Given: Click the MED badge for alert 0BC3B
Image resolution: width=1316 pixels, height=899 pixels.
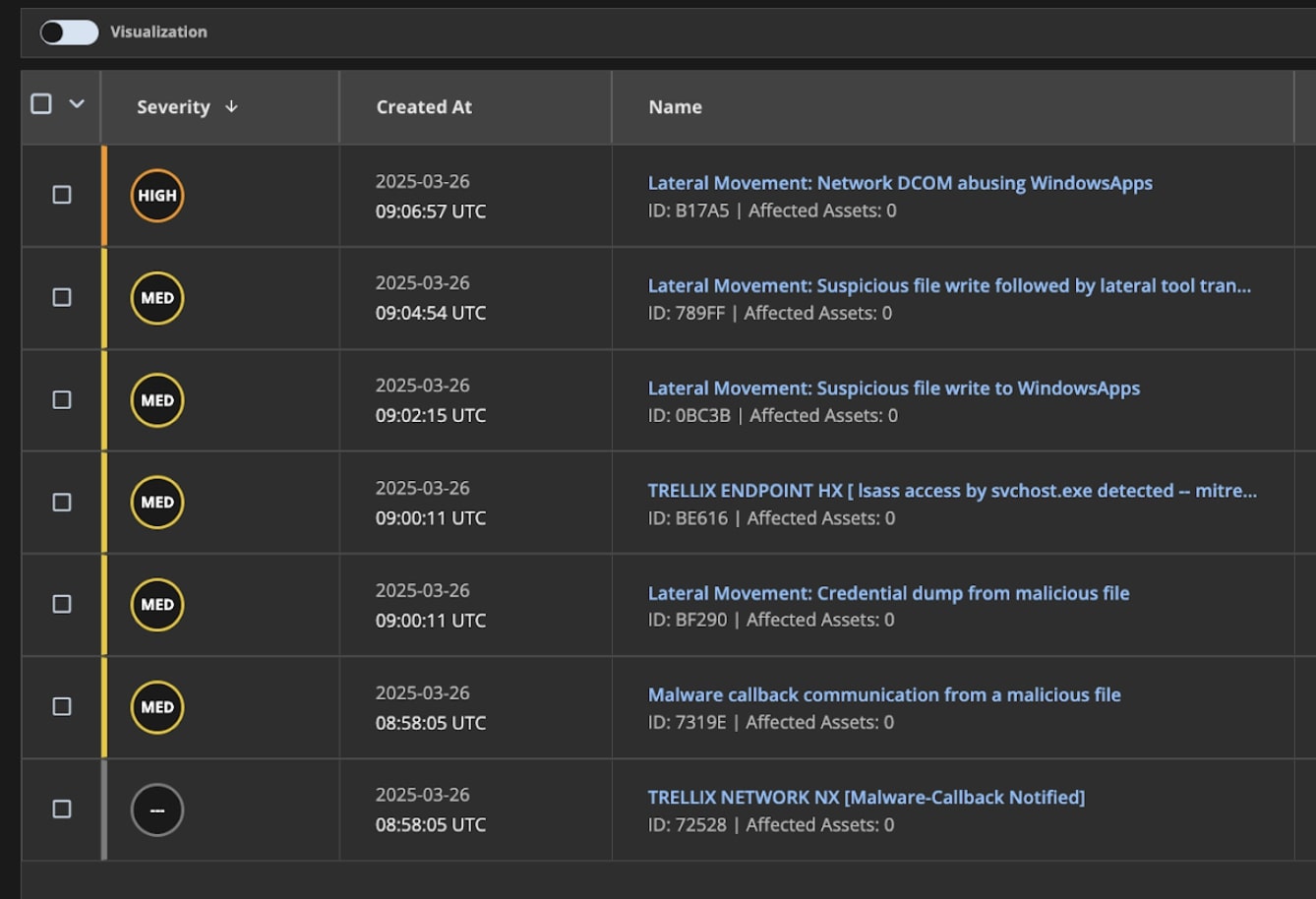Looking at the screenshot, I should coord(157,400).
